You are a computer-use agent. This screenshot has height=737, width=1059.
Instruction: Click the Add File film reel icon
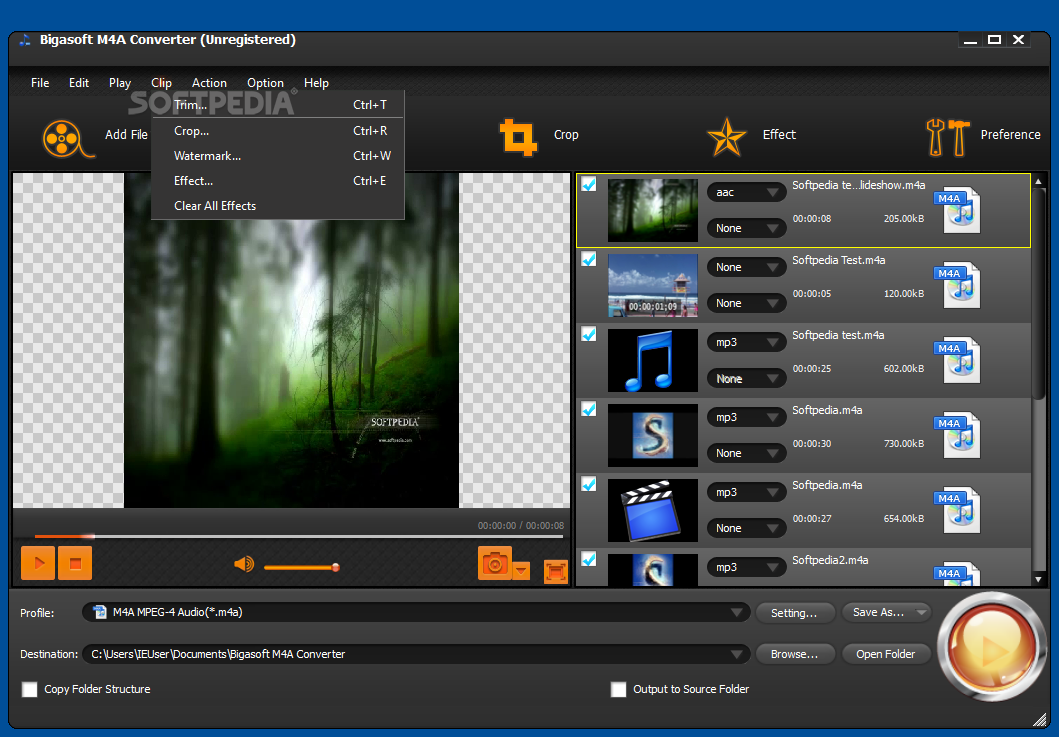[68, 138]
